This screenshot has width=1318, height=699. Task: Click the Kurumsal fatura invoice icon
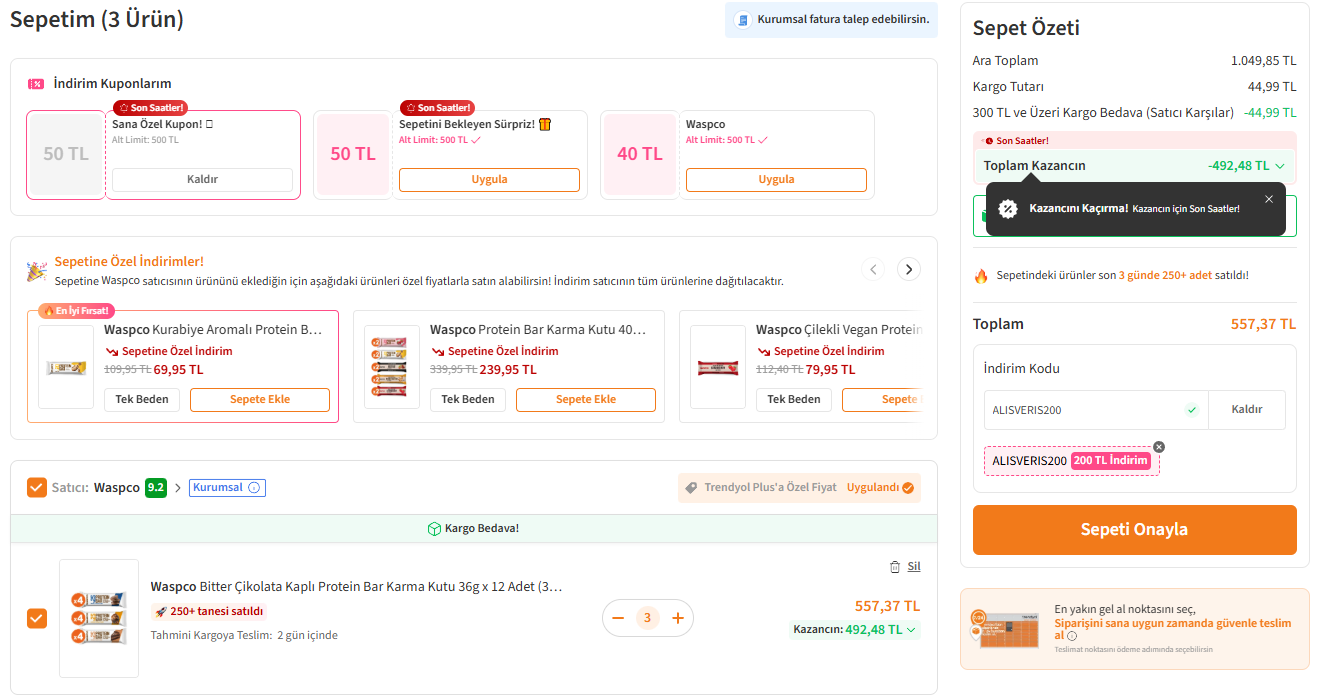(x=742, y=20)
